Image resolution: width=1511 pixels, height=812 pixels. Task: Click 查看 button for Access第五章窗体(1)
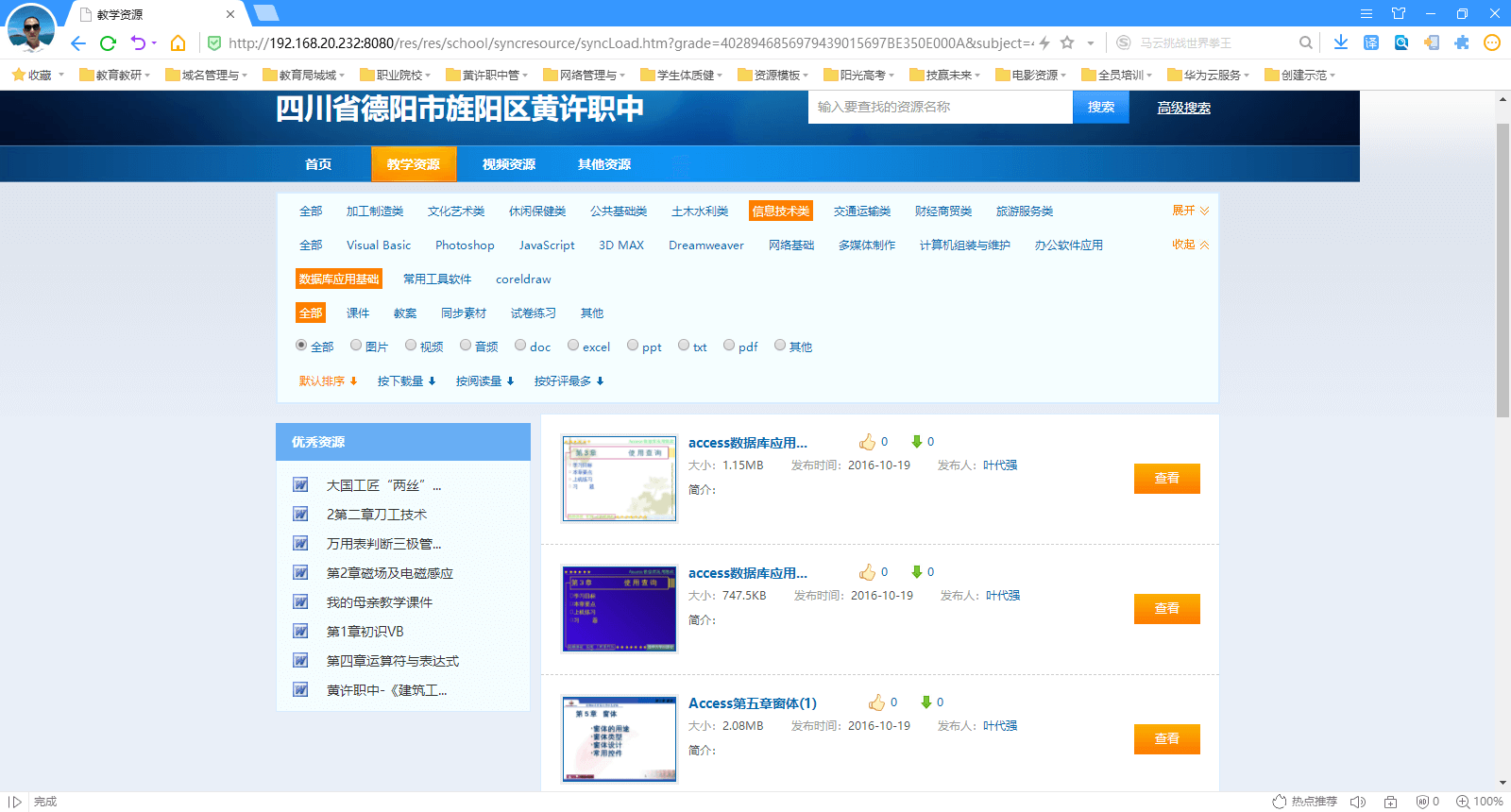(x=1166, y=739)
